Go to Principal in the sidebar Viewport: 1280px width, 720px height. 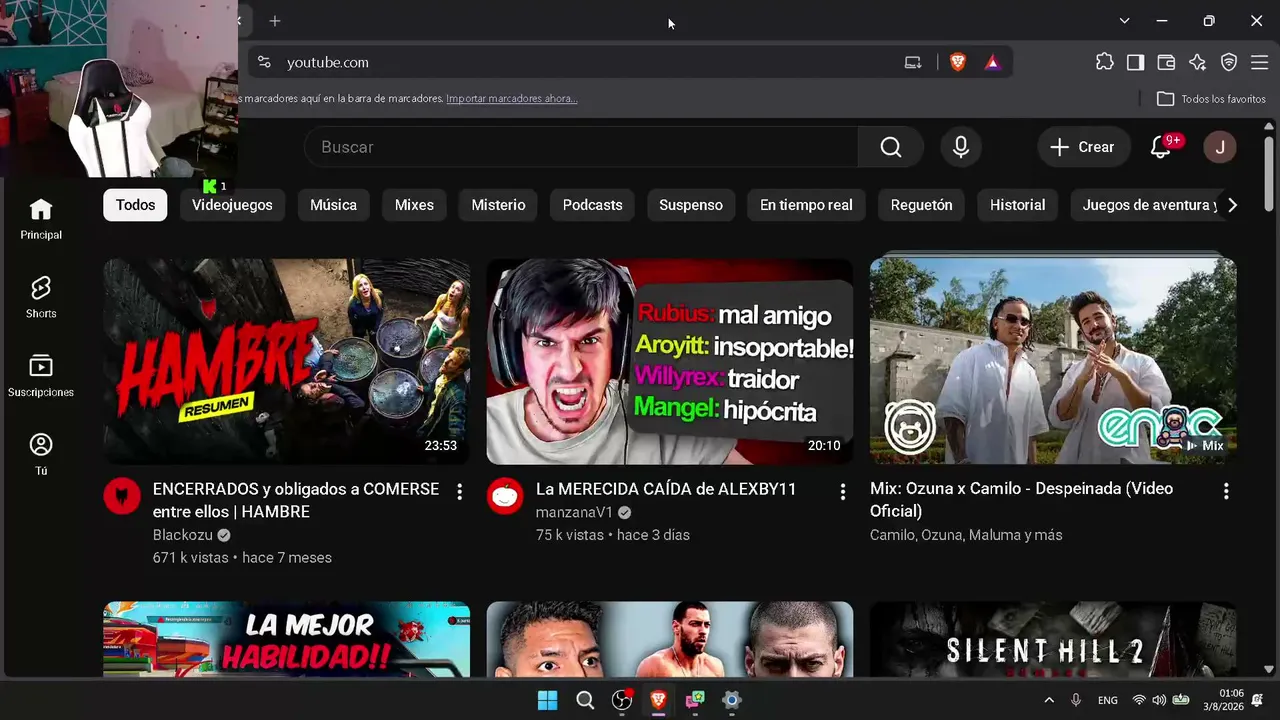pyautogui.click(x=41, y=219)
